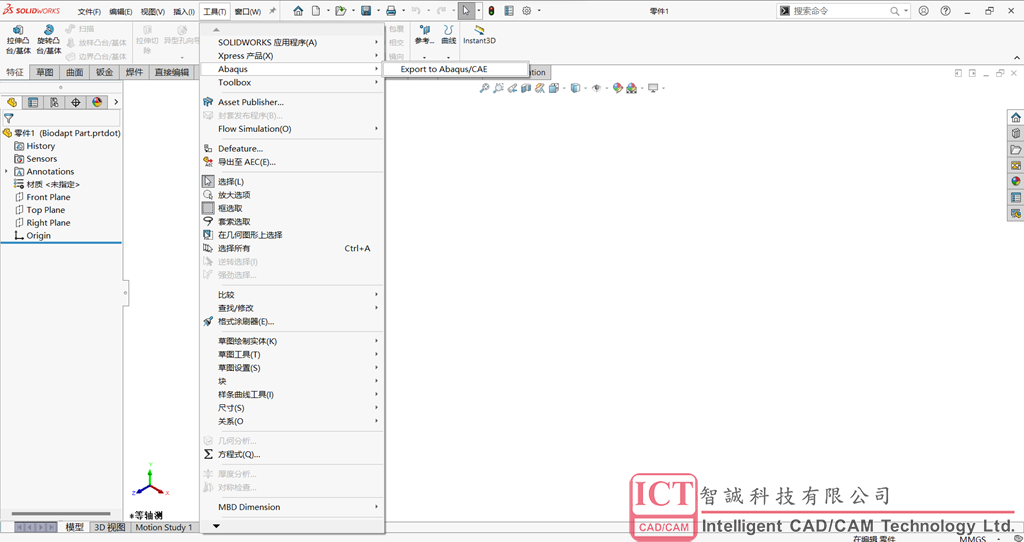The image size is (1024, 542).
Task: Switch to the ConfigurationManager tab icon
Action: tap(55, 102)
